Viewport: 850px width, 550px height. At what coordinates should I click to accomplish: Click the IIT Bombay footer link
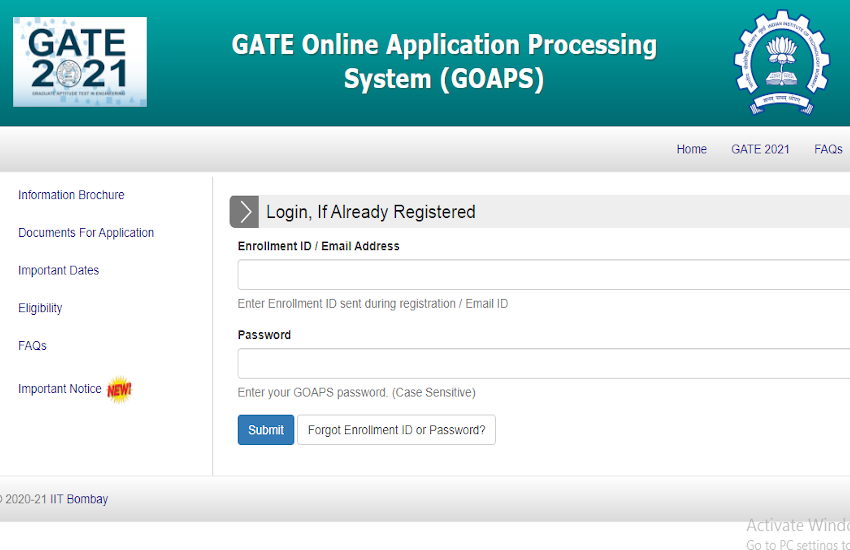(x=79, y=499)
